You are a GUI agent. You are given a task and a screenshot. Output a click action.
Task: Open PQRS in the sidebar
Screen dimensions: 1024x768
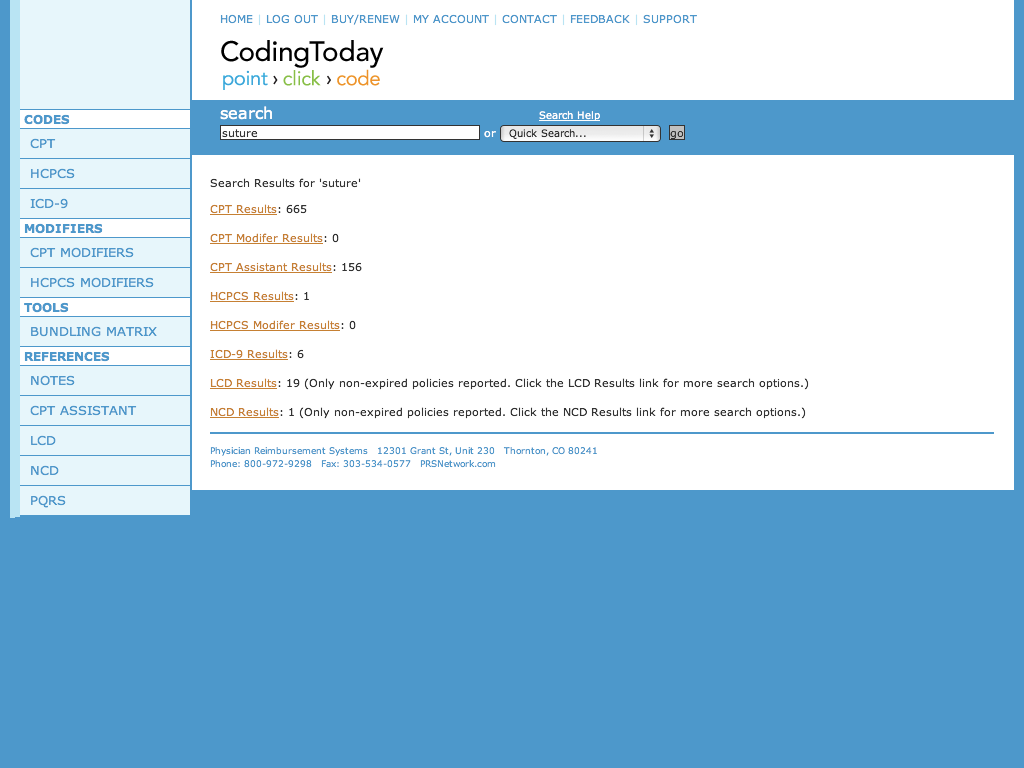tap(105, 501)
